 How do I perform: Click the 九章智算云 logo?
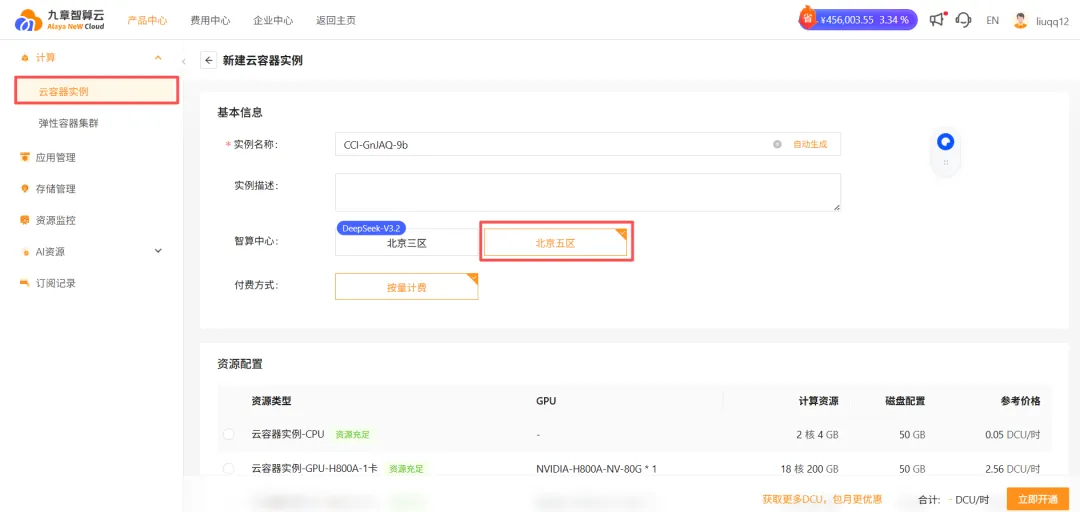tap(59, 20)
